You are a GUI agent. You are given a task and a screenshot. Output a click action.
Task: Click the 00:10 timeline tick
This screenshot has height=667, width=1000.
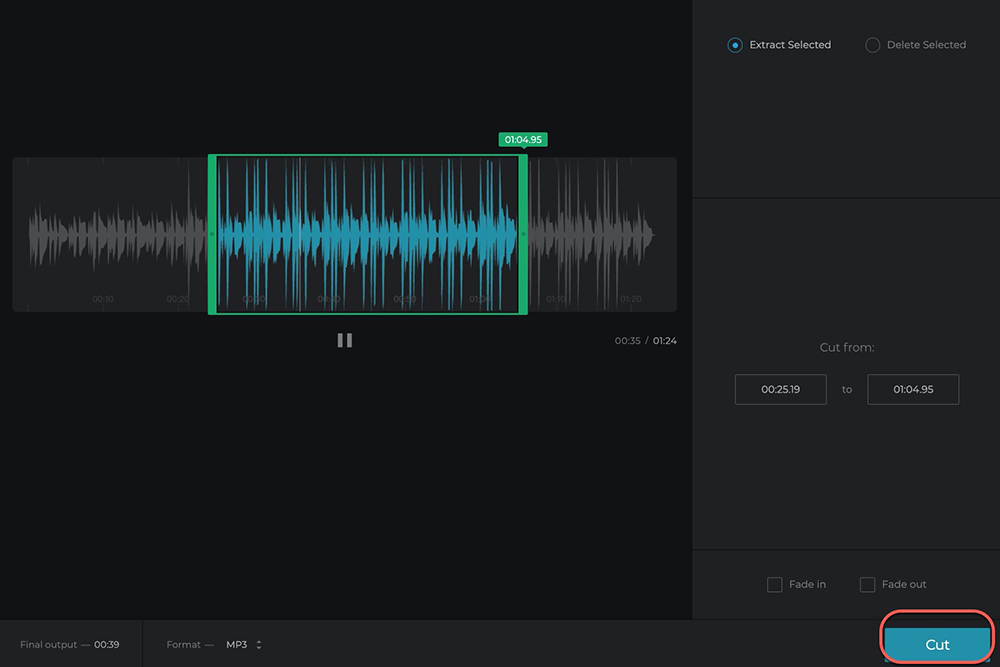point(103,299)
